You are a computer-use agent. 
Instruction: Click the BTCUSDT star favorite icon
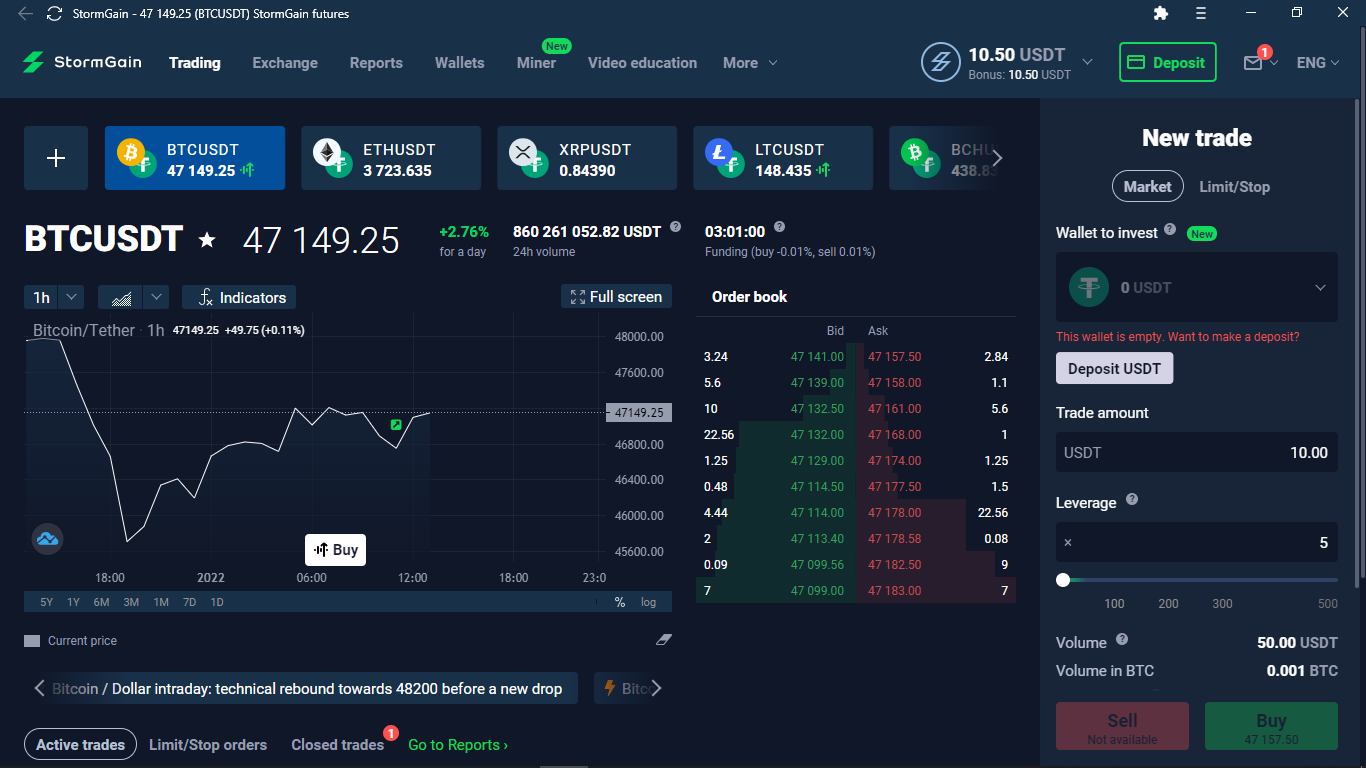pyautogui.click(x=207, y=240)
